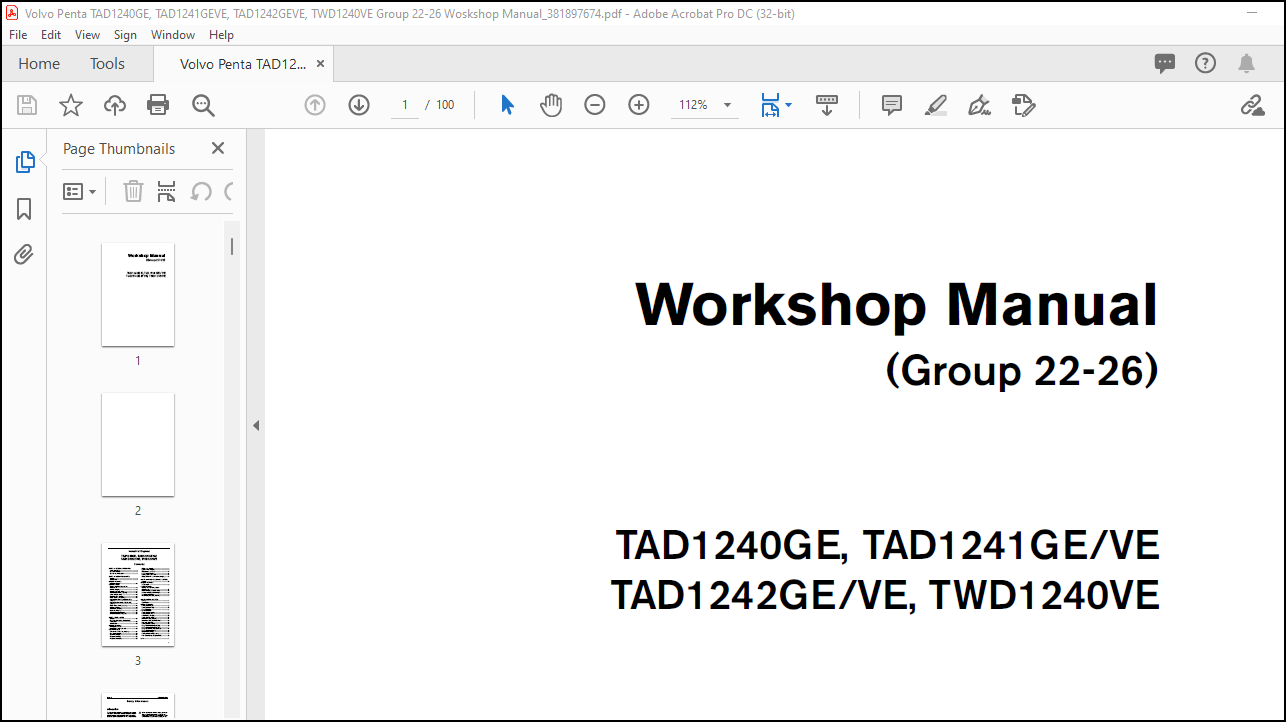Select page 3 contents thumbnail
Screen dimensions: 1286x722
tap(138, 595)
